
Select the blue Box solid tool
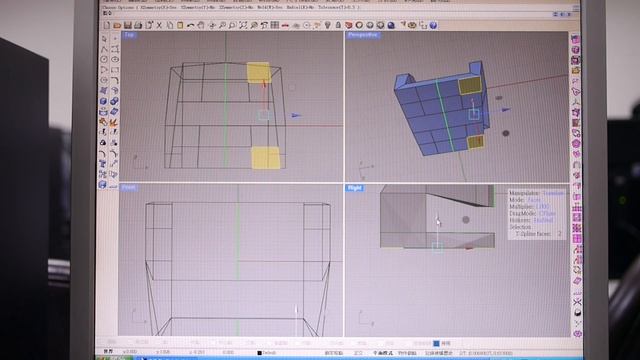(104, 101)
